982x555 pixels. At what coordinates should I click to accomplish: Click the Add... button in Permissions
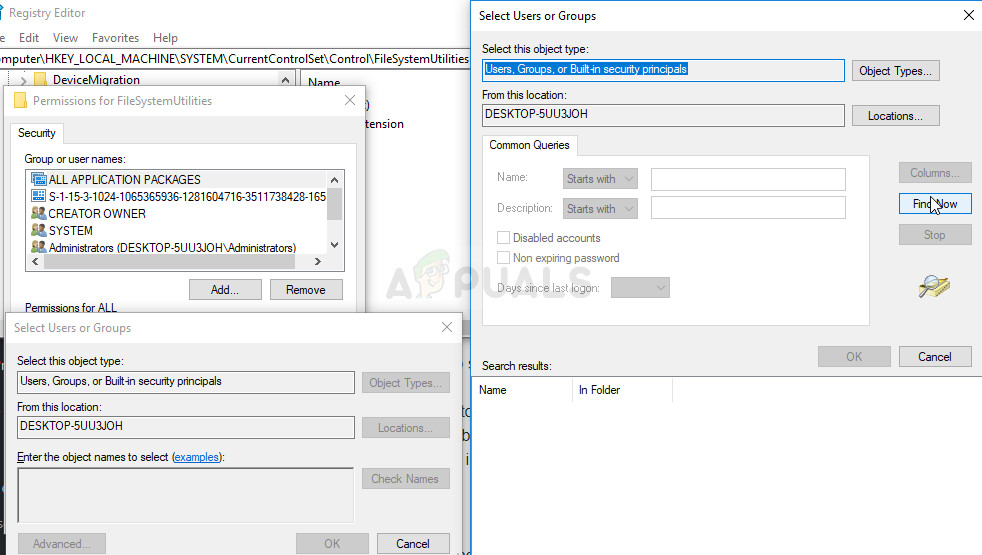point(225,289)
